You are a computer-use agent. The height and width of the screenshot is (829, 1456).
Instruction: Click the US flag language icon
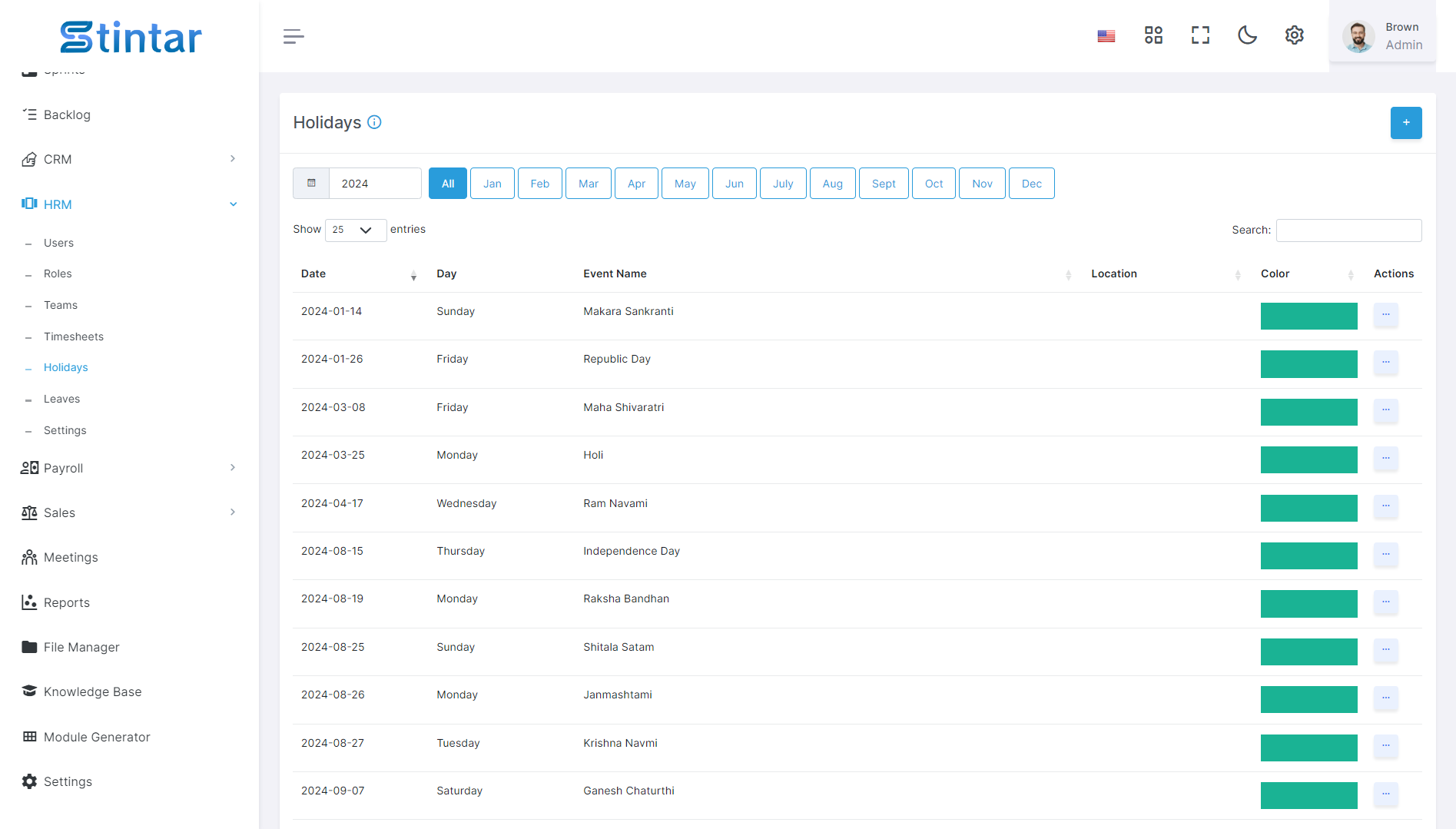click(1106, 36)
